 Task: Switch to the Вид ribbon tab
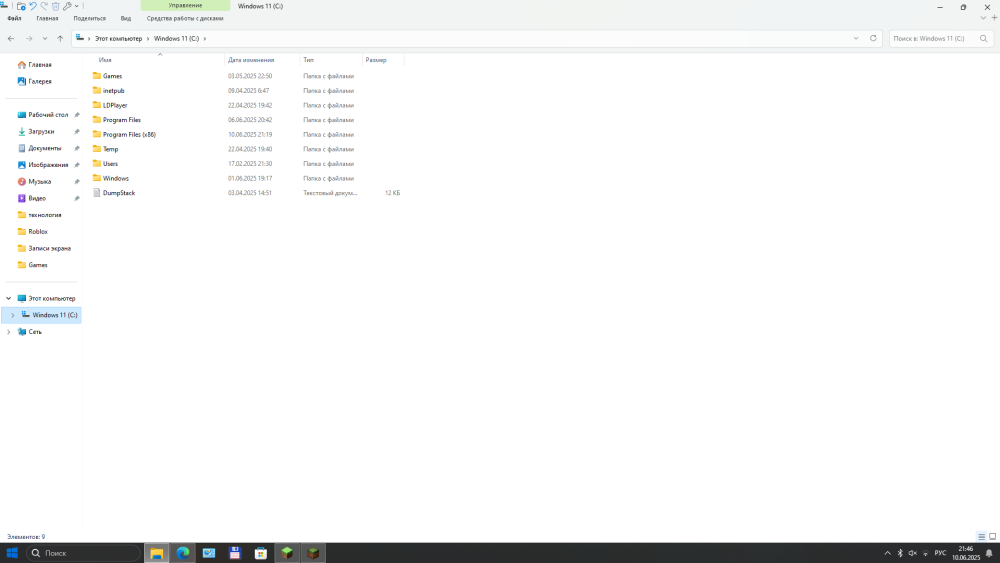[x=126, y=18]
